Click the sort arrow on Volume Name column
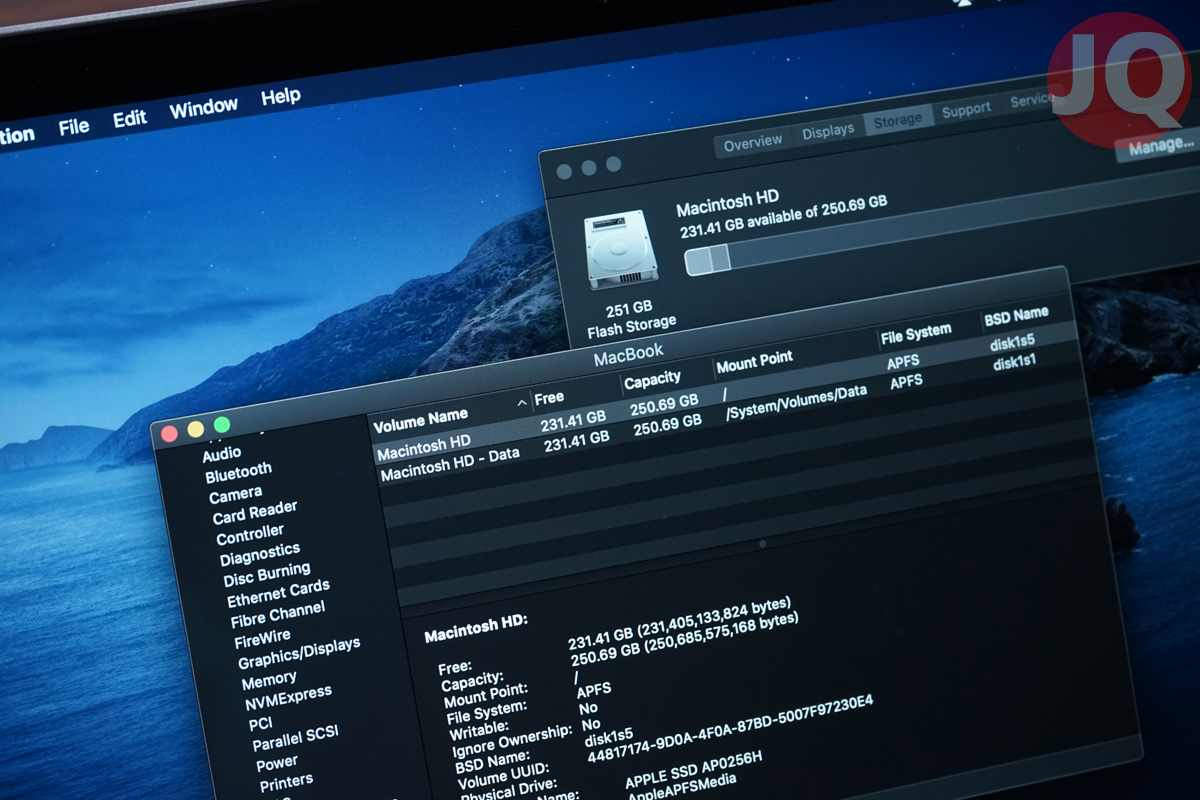Screen dimensions: 1200x800 [522, 403]
